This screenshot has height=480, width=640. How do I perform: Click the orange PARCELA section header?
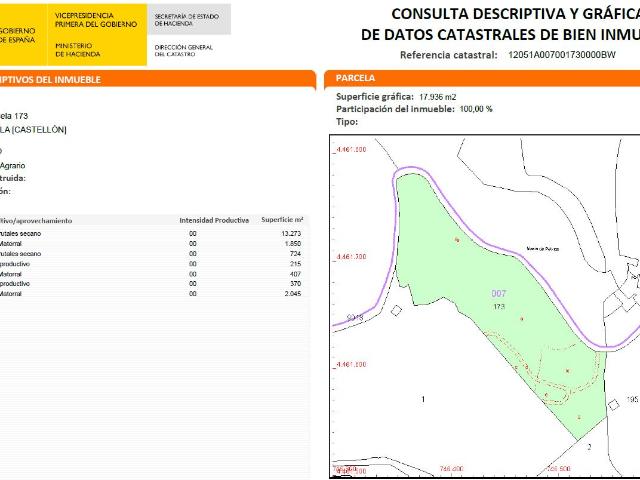pos(482,78)
